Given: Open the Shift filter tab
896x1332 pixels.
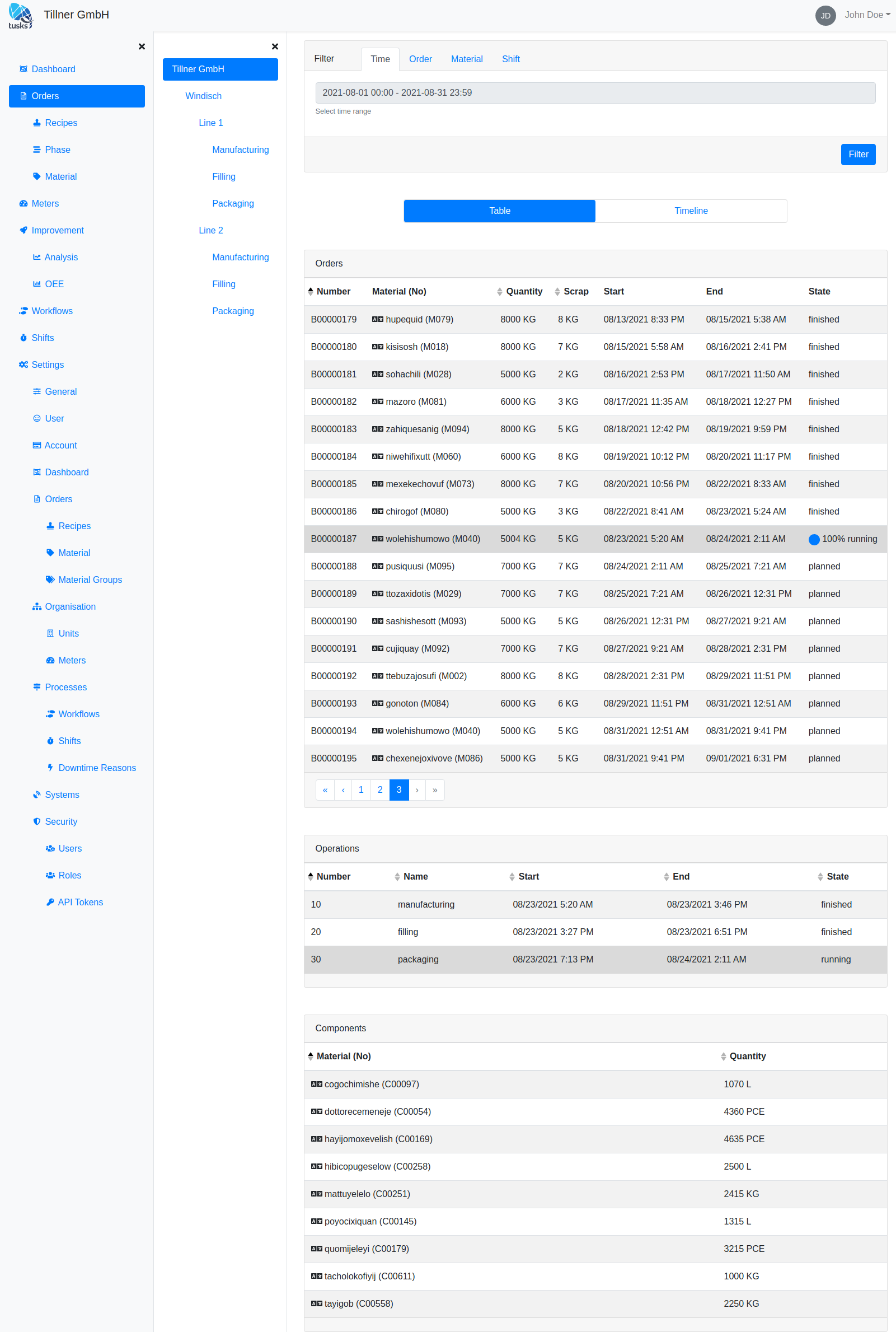Looking at the screenshot, I should (510, 59).
